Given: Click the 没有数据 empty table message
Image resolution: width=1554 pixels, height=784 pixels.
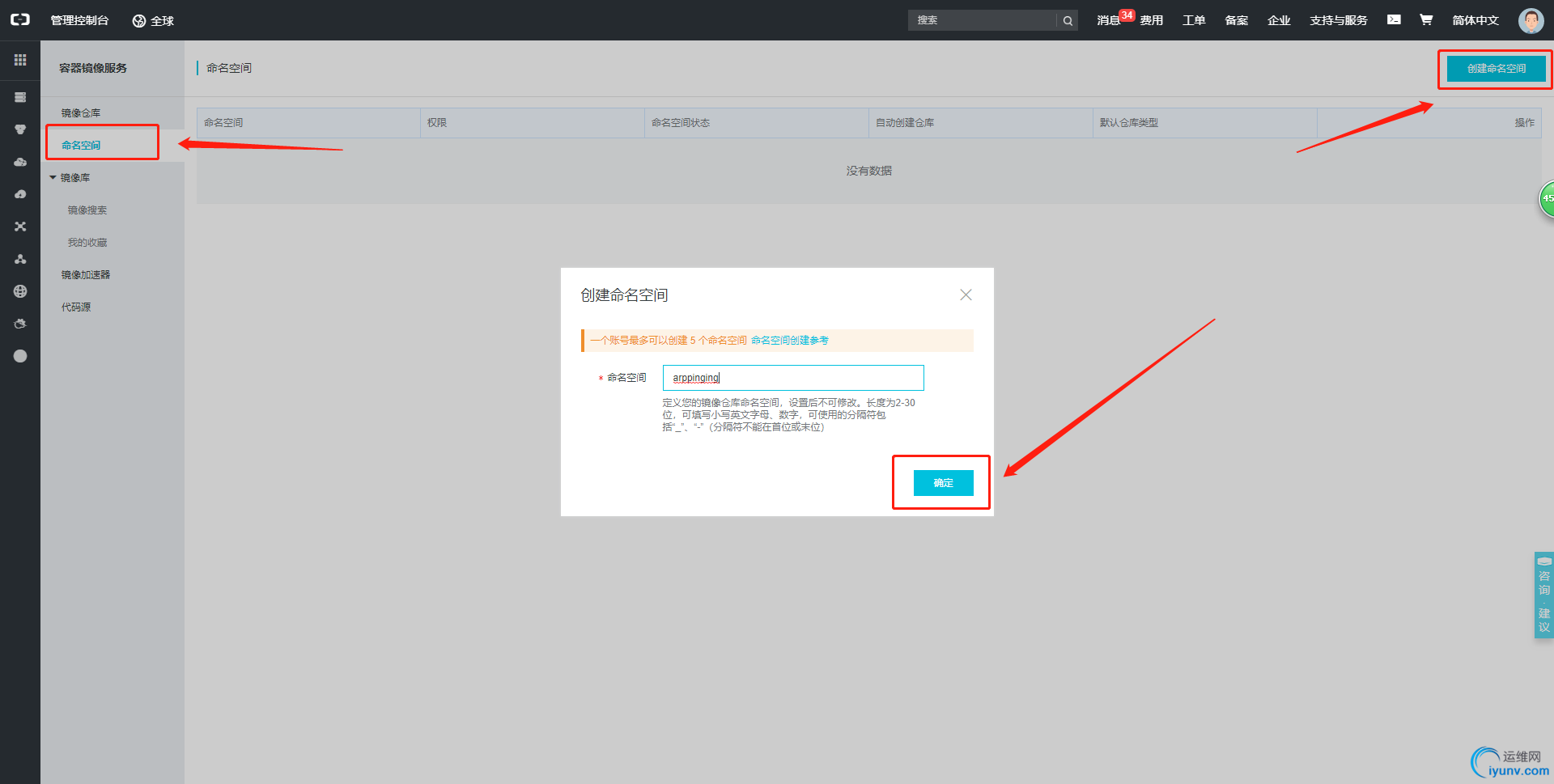Looking at the screenshot, I should (x=869, y=171).
